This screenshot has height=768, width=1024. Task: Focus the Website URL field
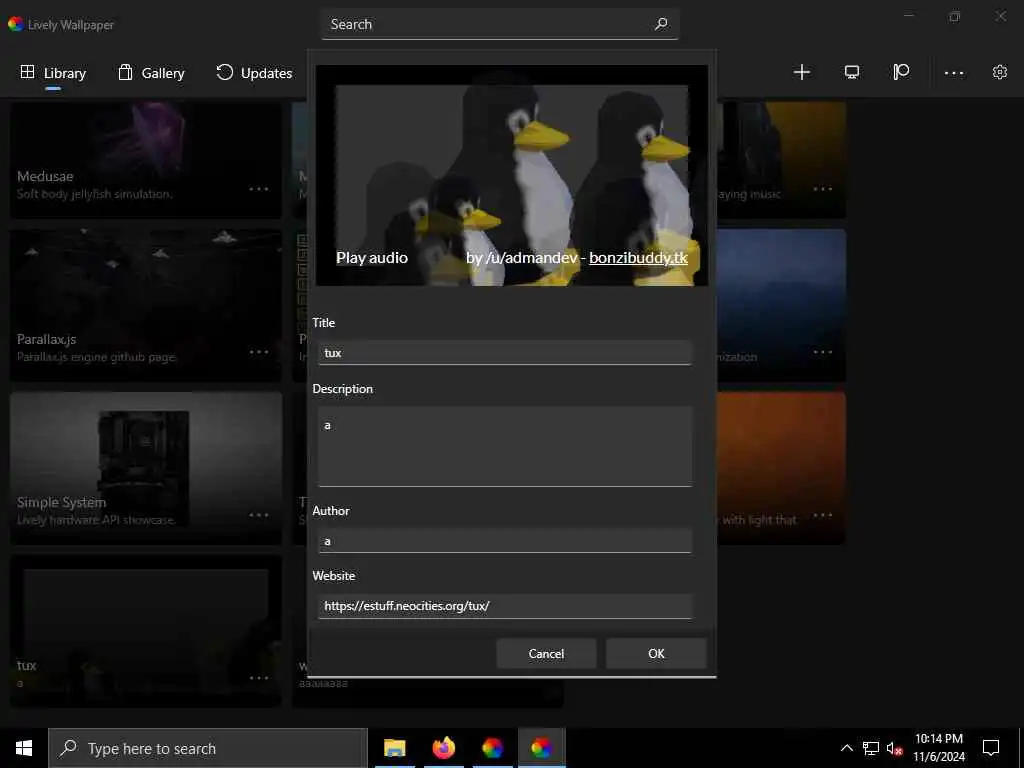point(505,606)
